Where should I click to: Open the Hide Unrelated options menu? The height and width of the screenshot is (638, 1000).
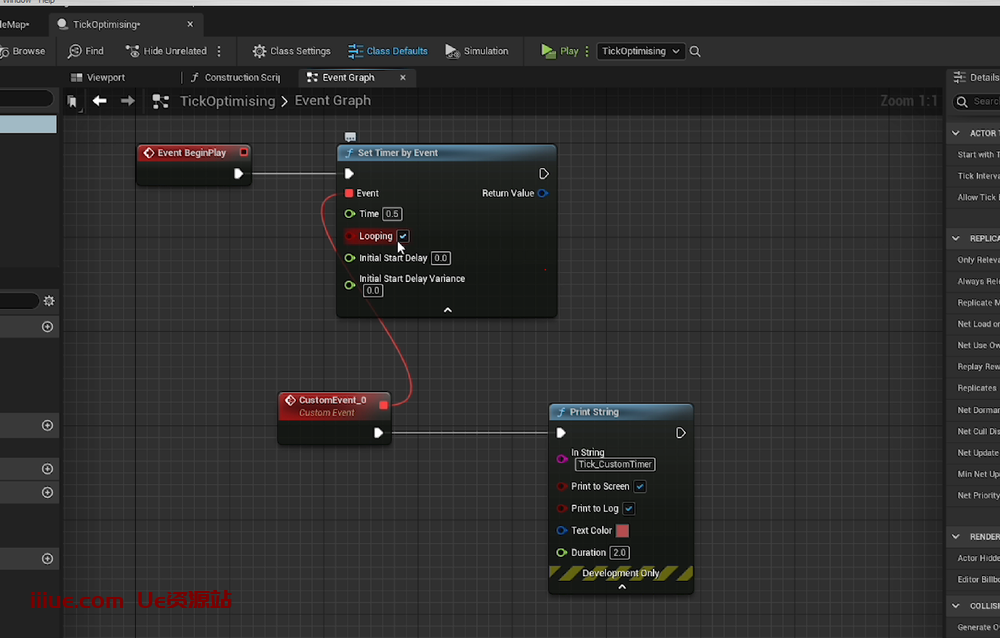pyautogui.click(x=219, y=51)
